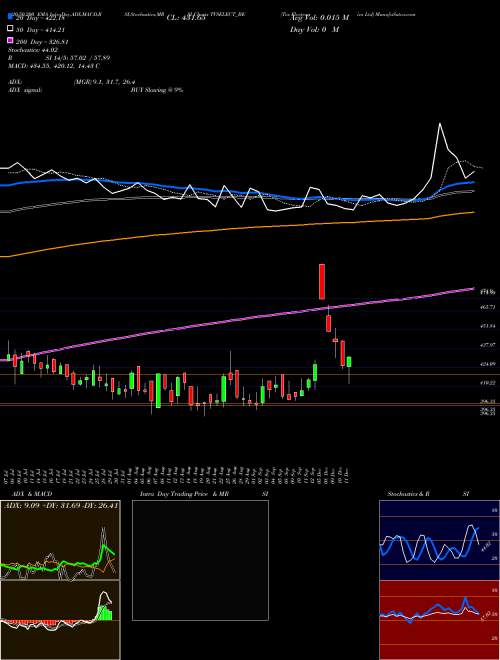500x660 pixels.
Task: Click the '(MGR) 9.1, 31.7, 26.4' values
Action: pos(104,82)
